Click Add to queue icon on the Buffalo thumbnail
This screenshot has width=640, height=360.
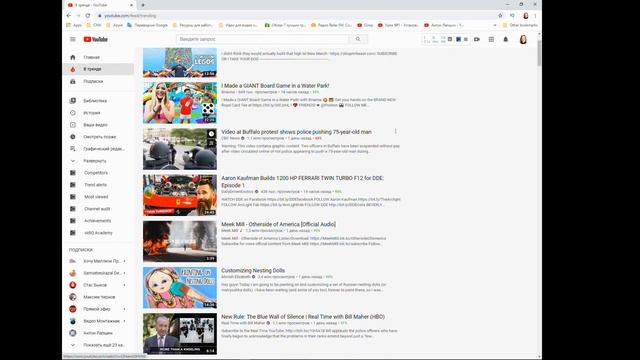[x=211, y=143]
